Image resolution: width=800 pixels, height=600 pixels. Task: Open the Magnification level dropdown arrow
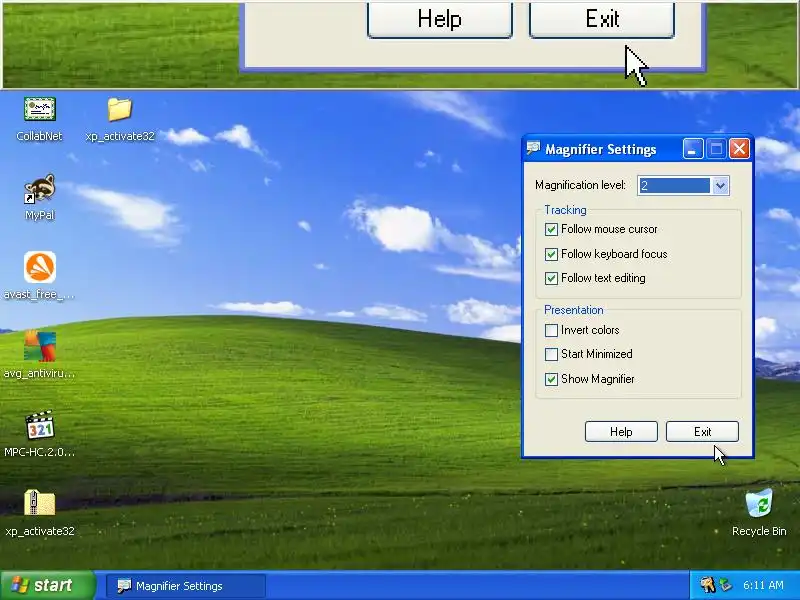click(720, 186)
